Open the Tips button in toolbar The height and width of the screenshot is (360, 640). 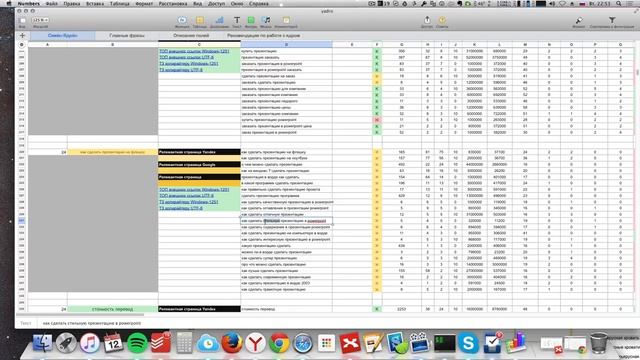coord(442,20)
